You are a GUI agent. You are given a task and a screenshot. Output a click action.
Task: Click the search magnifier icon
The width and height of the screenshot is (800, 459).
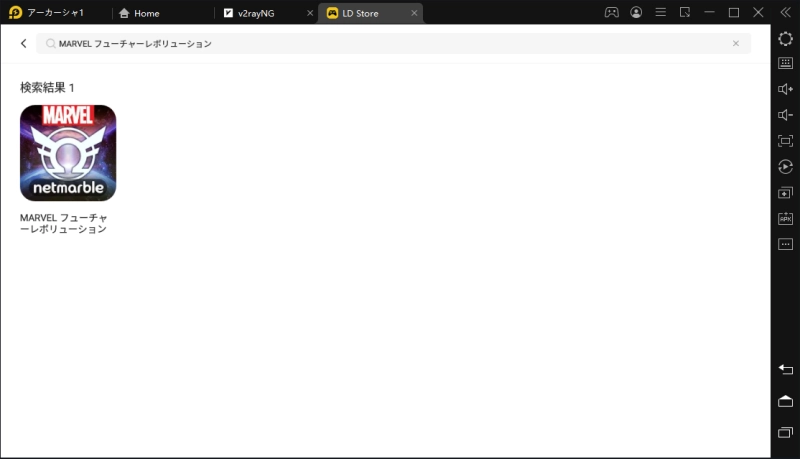[x=50, y=44]
